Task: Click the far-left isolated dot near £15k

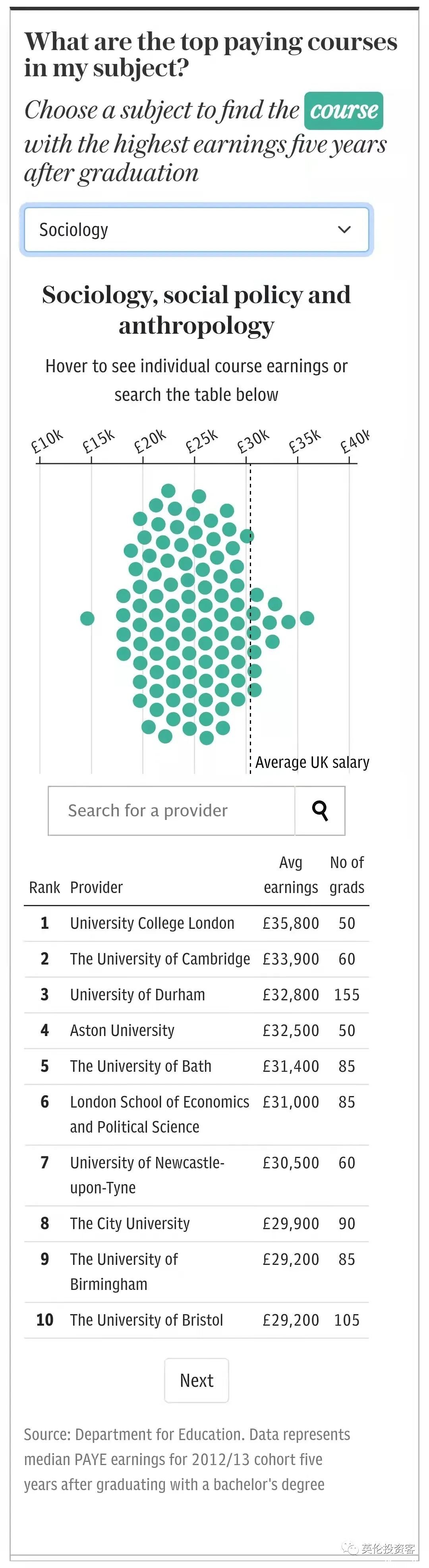Action: coord(88,619)
